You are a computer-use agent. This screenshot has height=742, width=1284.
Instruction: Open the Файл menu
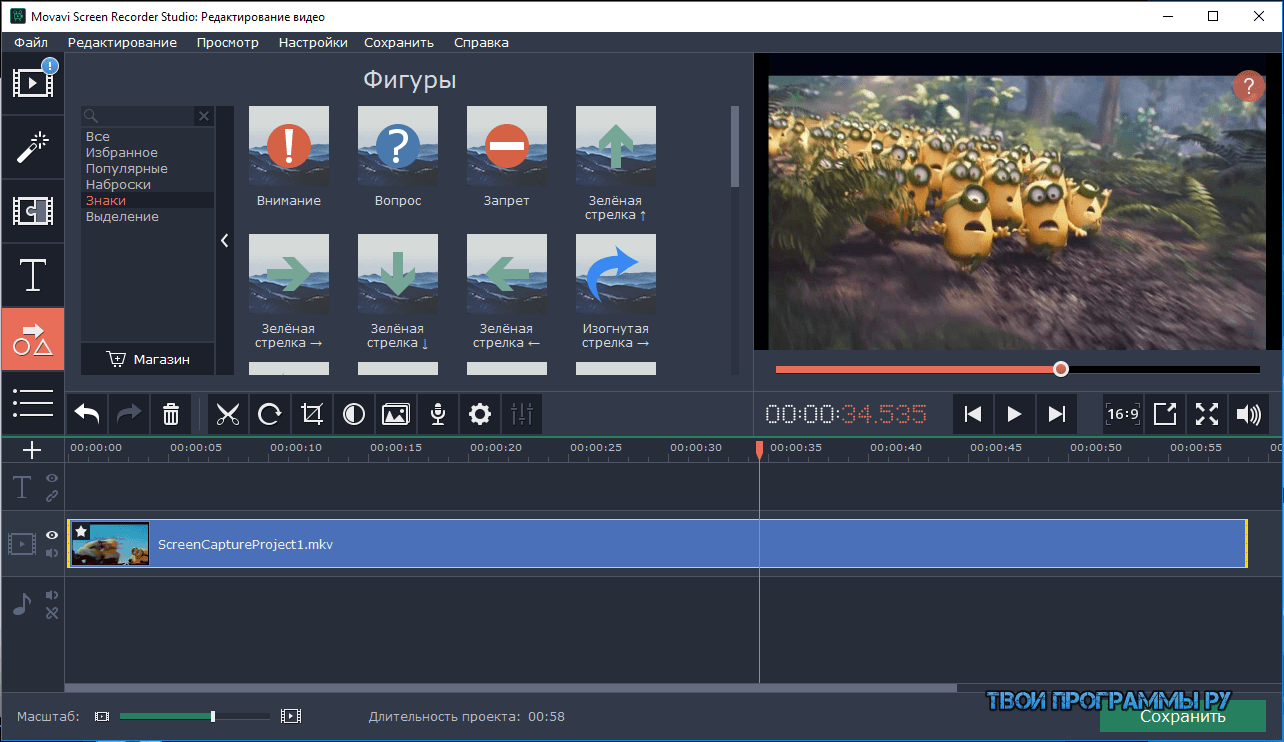(x=31, y=43)
